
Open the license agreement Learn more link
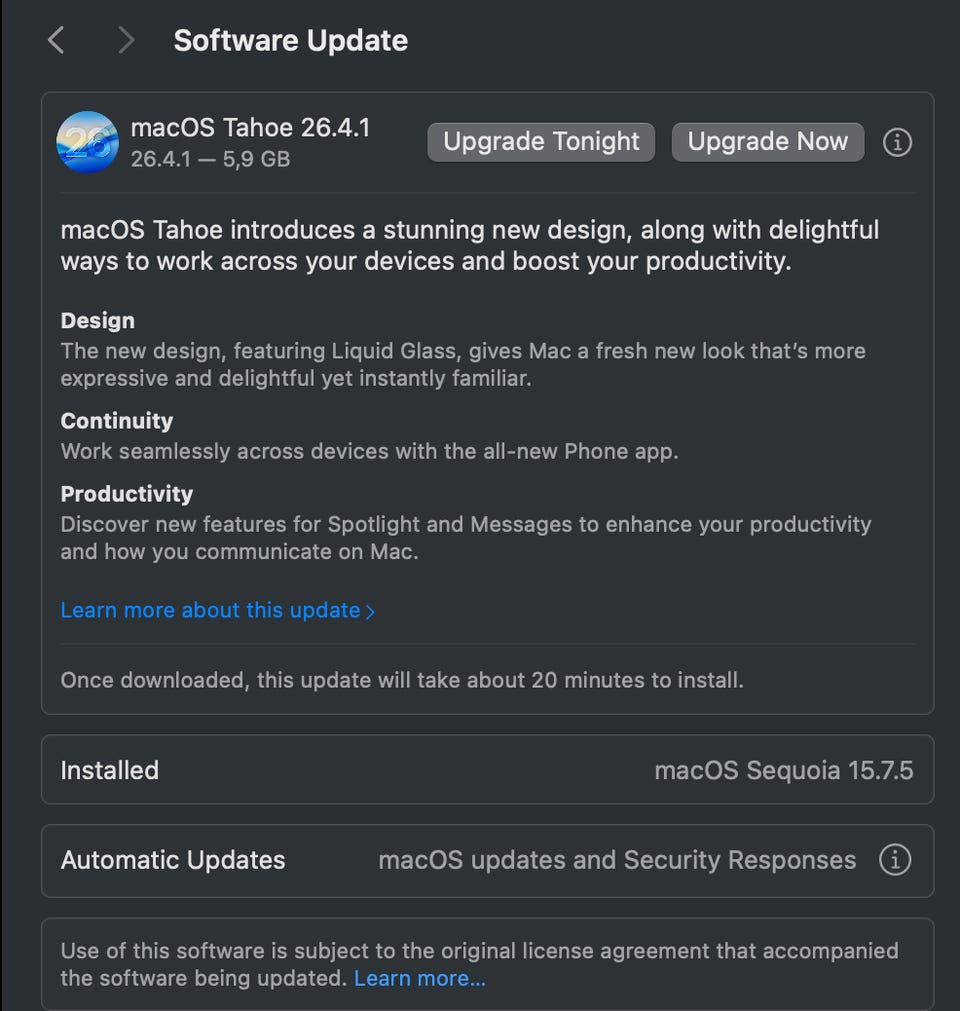pyautogui.click(x=420, y=978)
